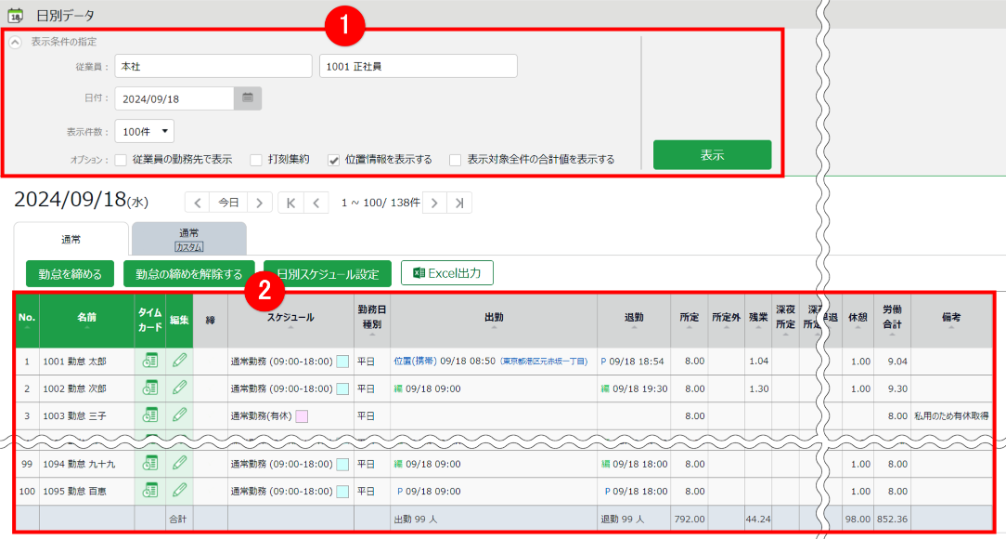Click edit pencil for 勤怠 次郎
The image size is (1006, 539).
(x=180, y=387)
